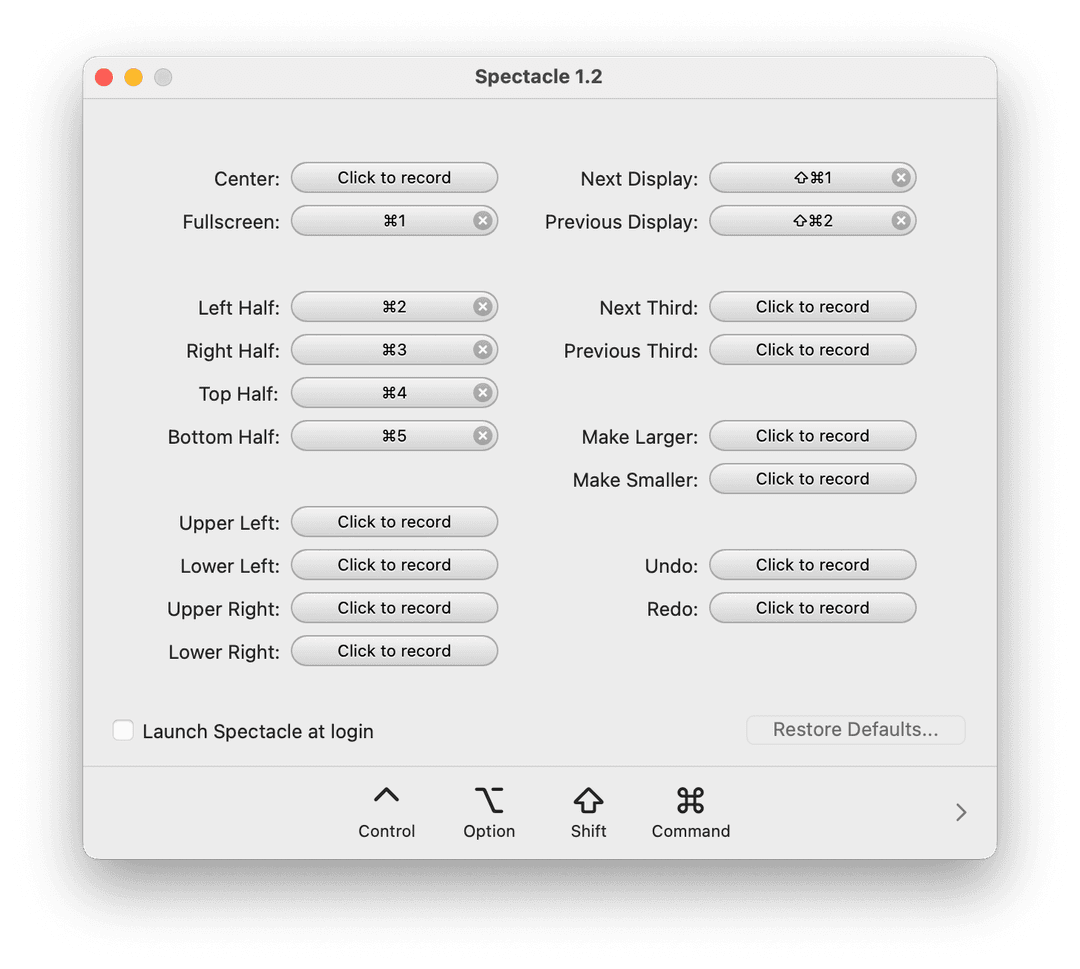Remove the Right Half shortcut ⌘3
Screen dimensions: 1080x969
click(482, 350)
